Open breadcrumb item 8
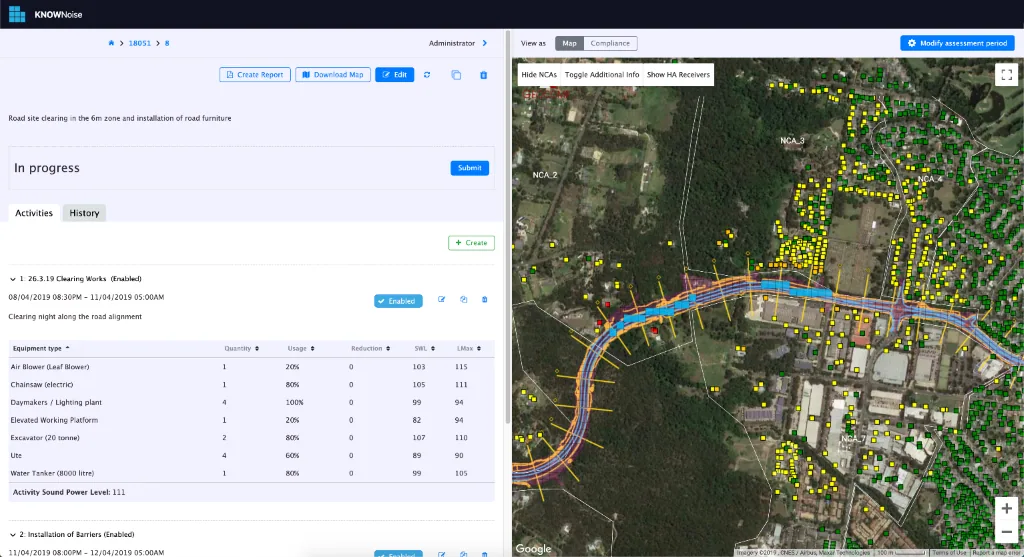This screenshot has width=1024, height=557. (x=167, y=43)
